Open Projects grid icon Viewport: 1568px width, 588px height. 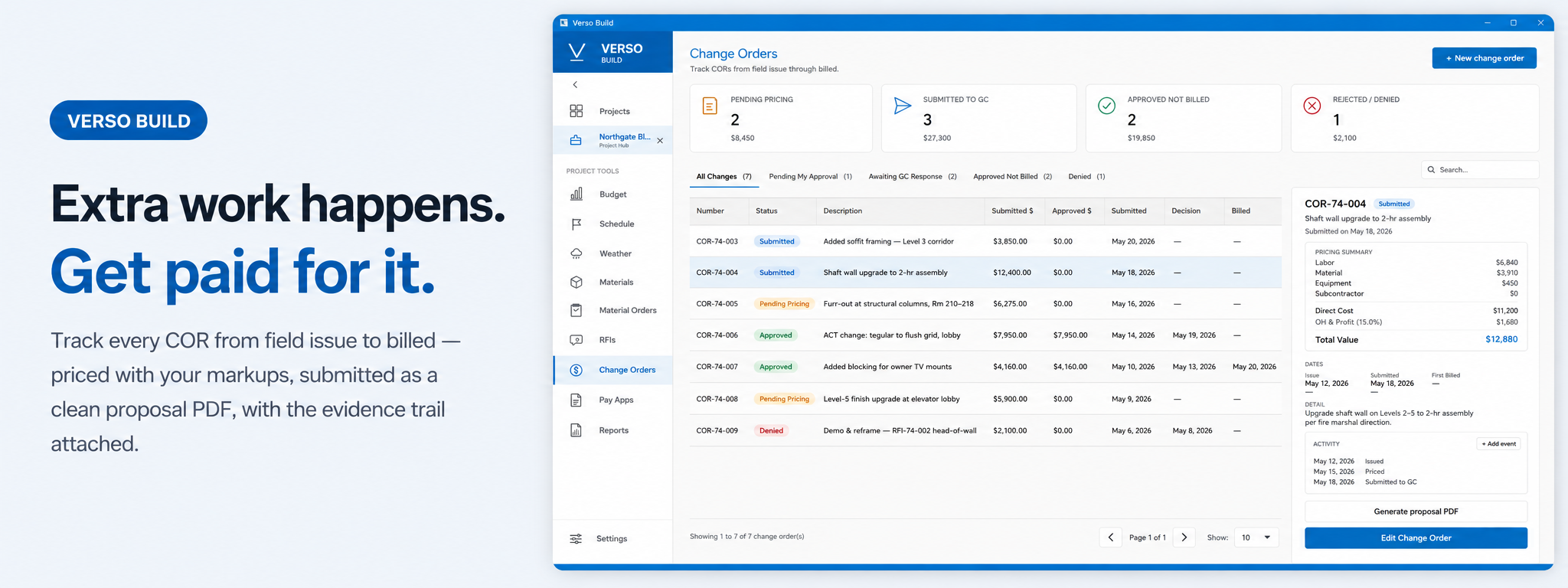coord(577,111)
